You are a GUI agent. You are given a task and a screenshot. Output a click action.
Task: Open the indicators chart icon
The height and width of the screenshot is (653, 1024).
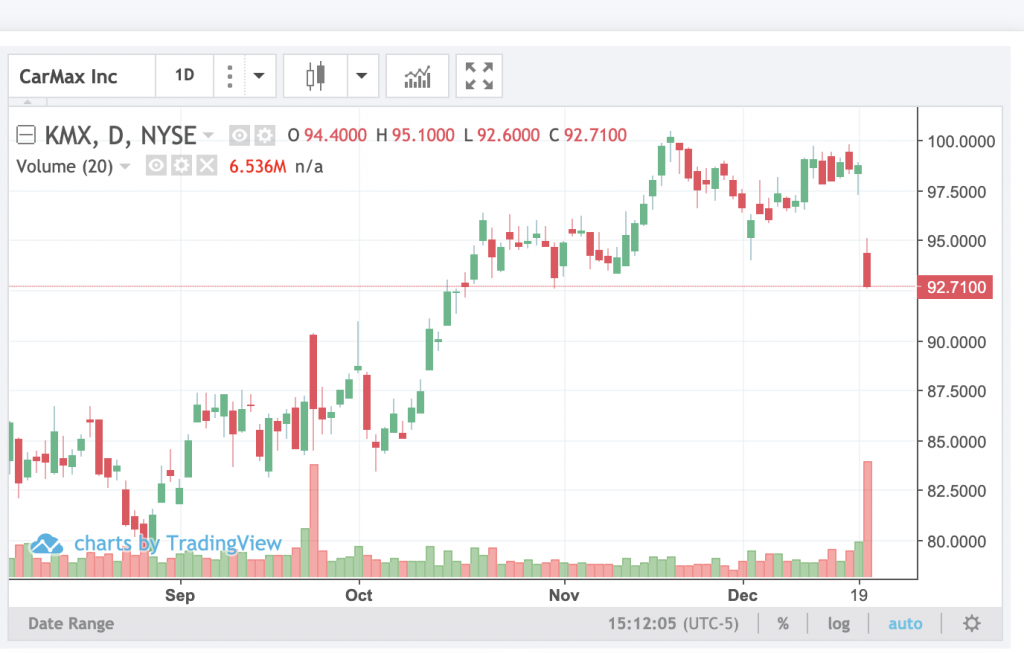417,76
